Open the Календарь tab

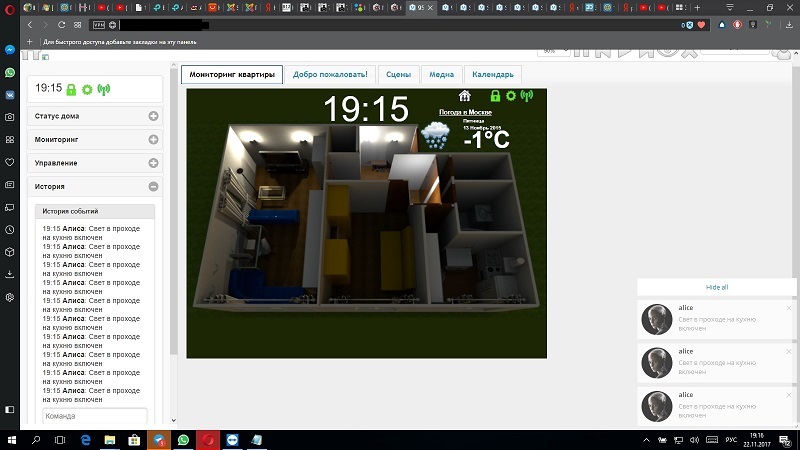pos(492,74)
